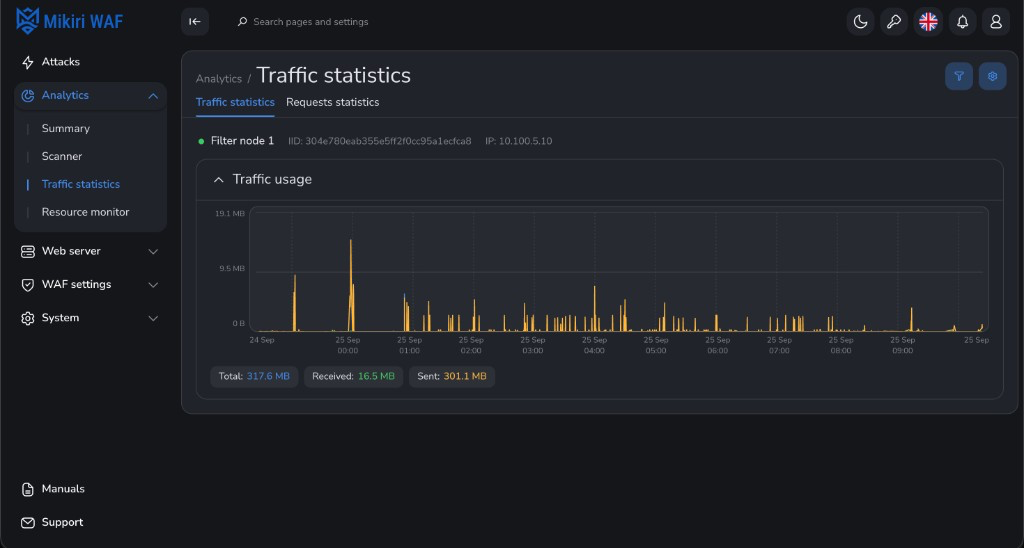Open the chart settings gear button

click(x=992, y=76)
